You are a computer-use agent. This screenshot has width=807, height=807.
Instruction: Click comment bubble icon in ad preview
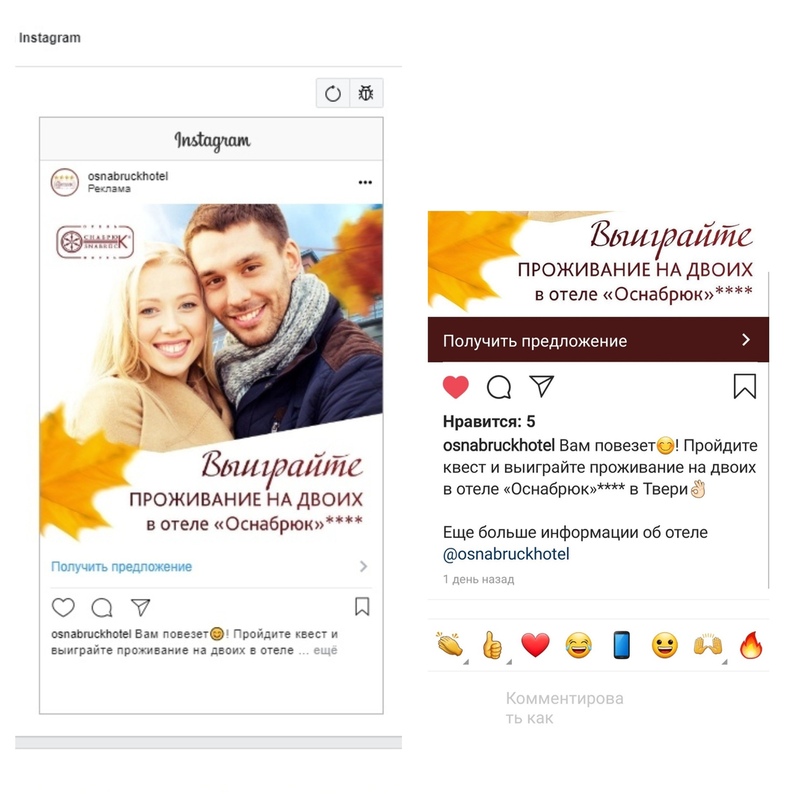click(102, 607)
